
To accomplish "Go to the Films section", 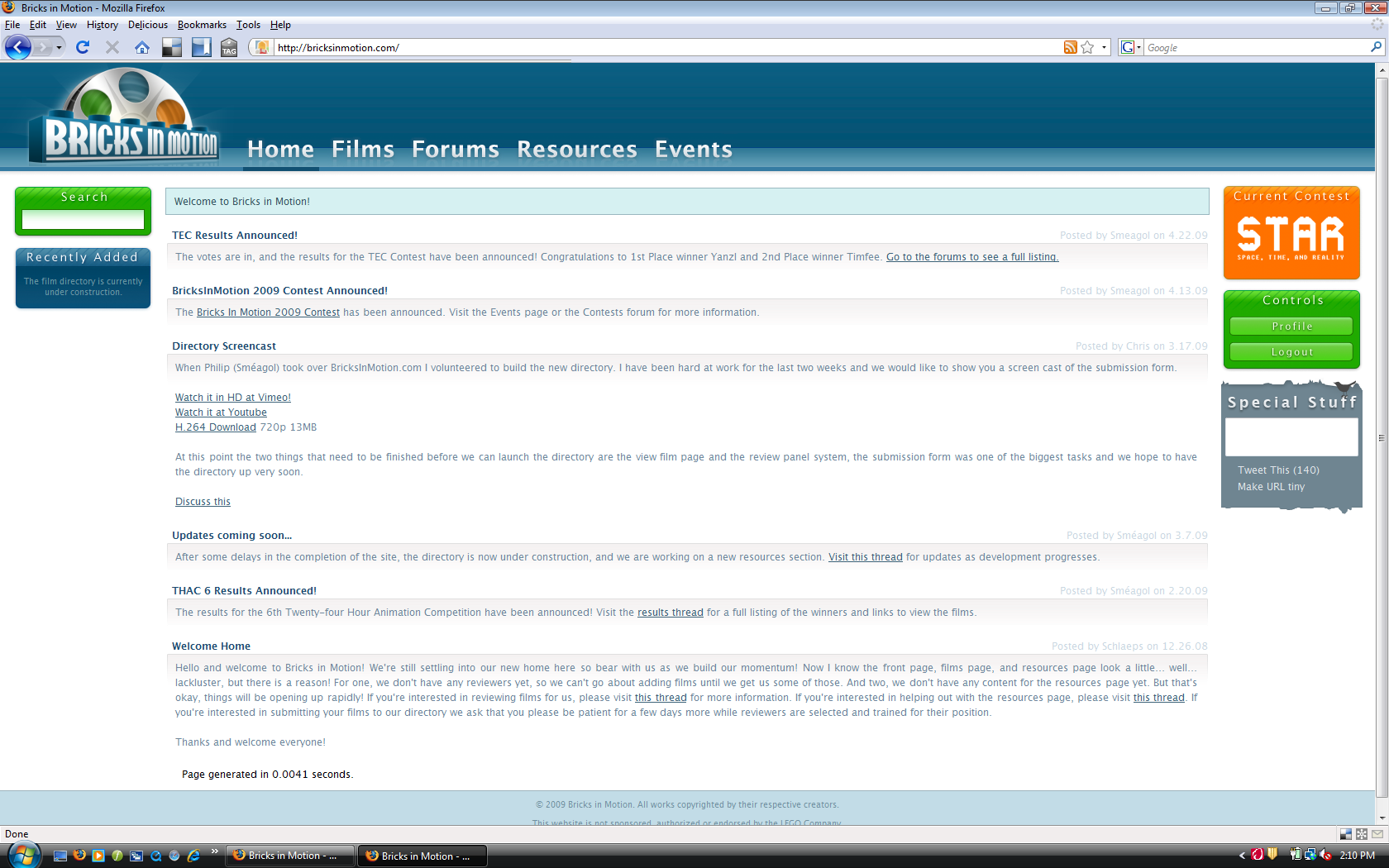I will point(363,150).
